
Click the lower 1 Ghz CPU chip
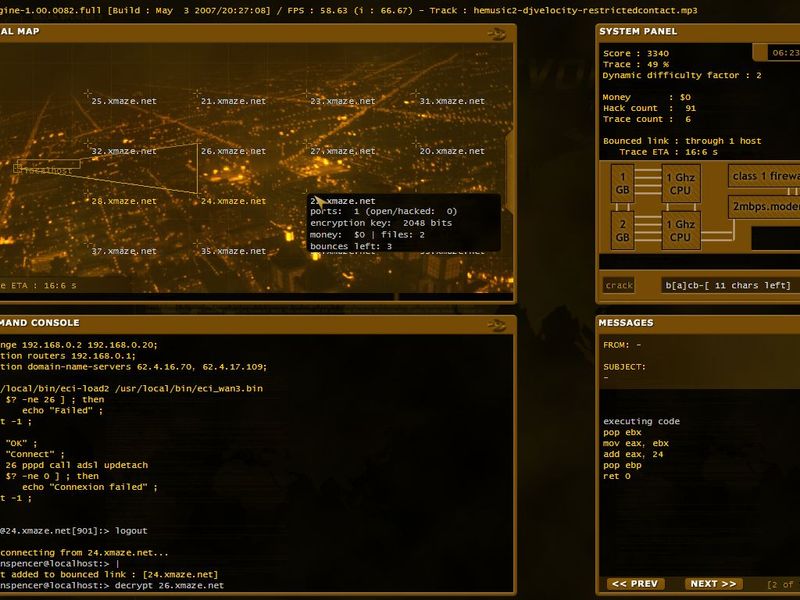point(681,231)
